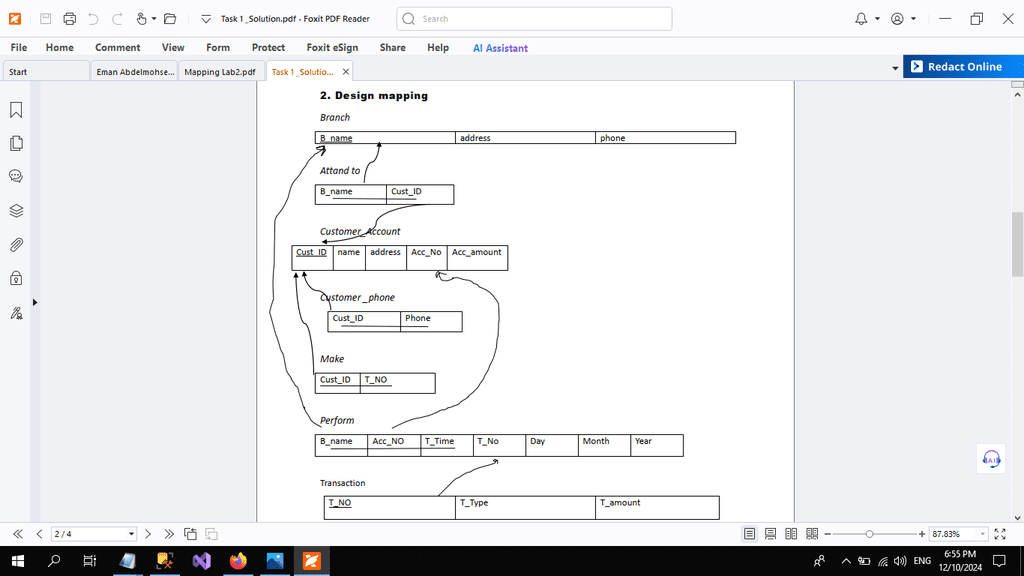Close the Task 1_Solution tab

(345, 72)
